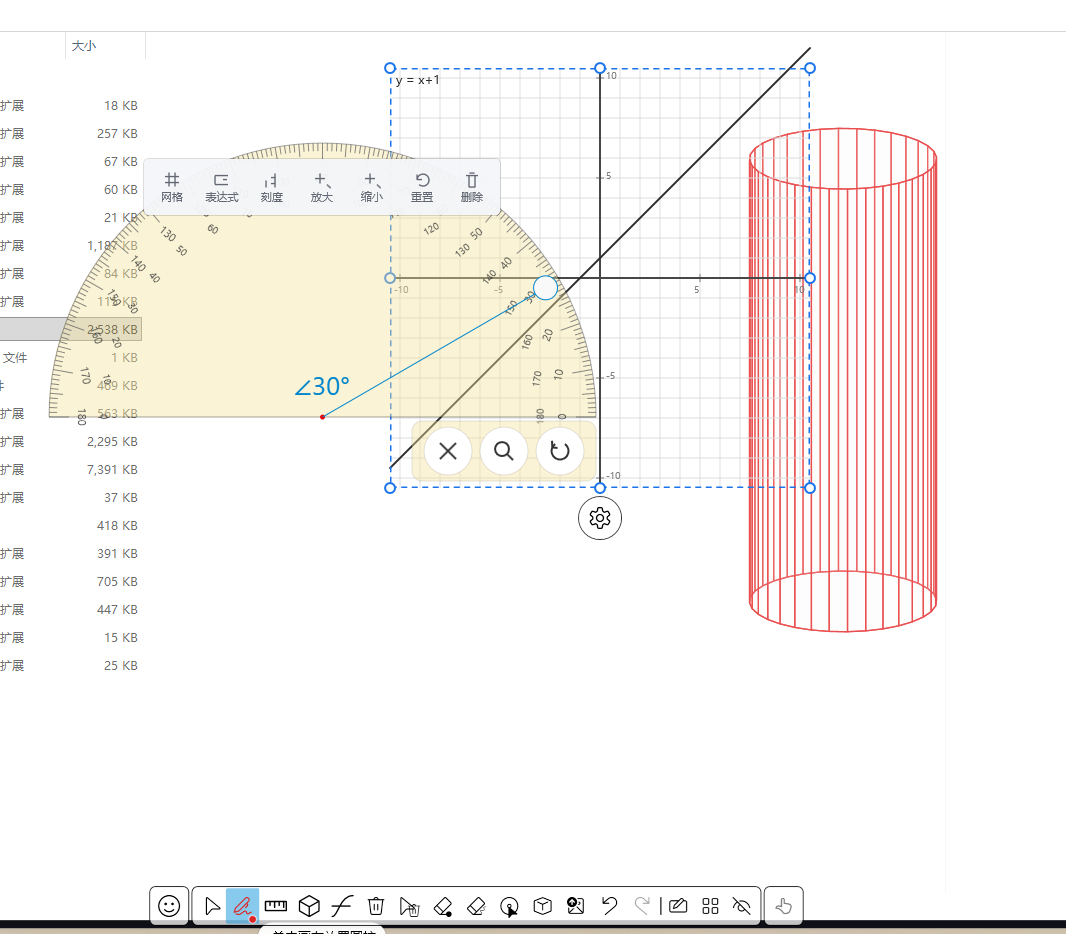
Task: Select the second eraser tool
Action: (x=476, y=906)
